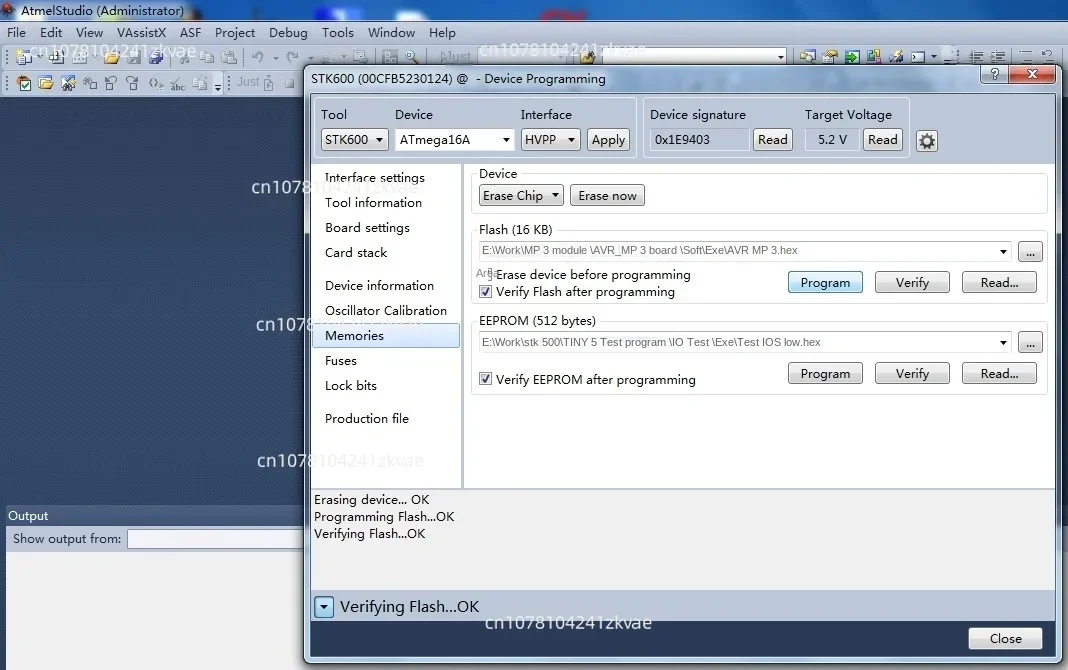Screen dimensions: 1068x670
Task: Click the open folder icon in second toolbar
Action: [46, 83]
